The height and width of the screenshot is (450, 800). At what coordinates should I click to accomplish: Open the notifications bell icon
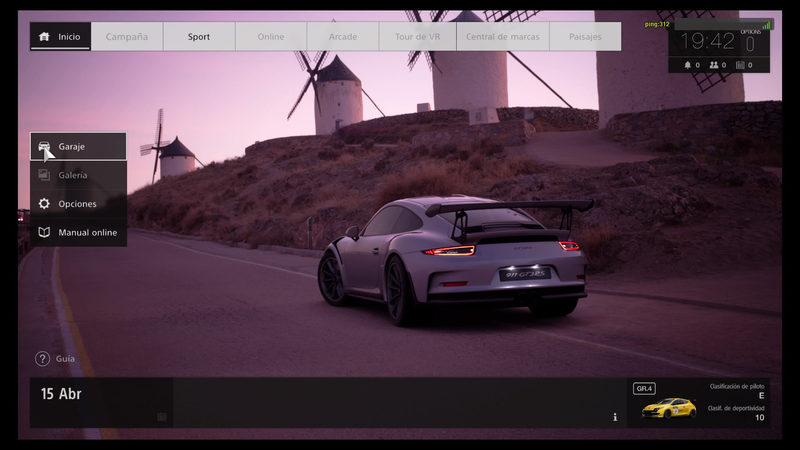pyautogui.click(x=687, y=65)
